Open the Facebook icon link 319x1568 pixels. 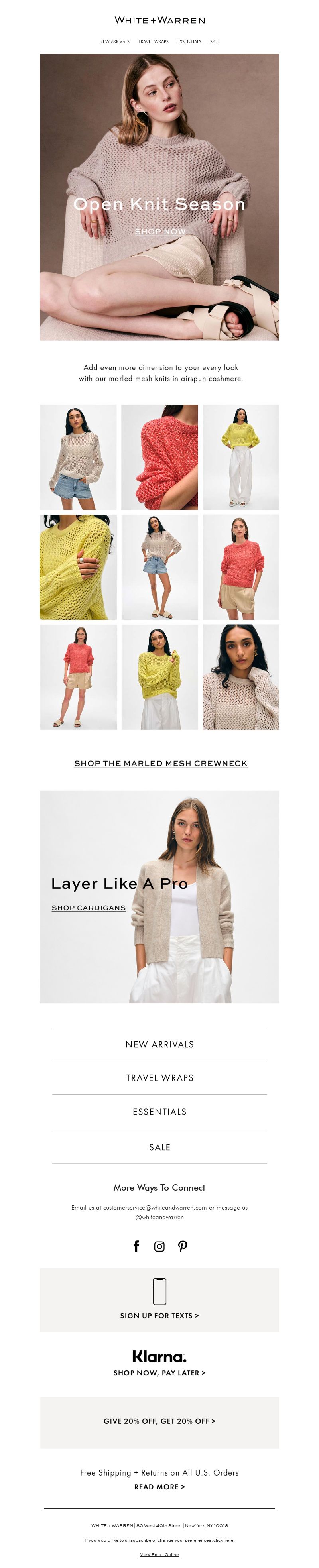coord(136,1246)
